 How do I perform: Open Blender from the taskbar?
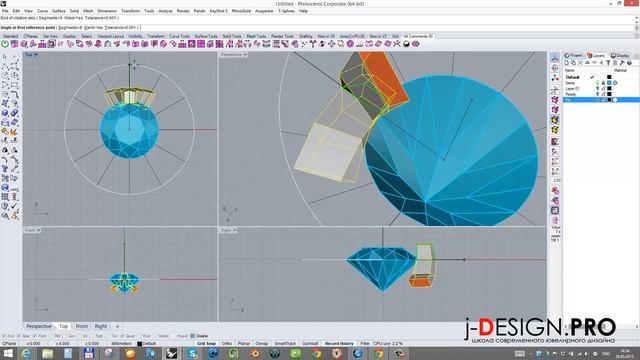[x=254, y=353]
